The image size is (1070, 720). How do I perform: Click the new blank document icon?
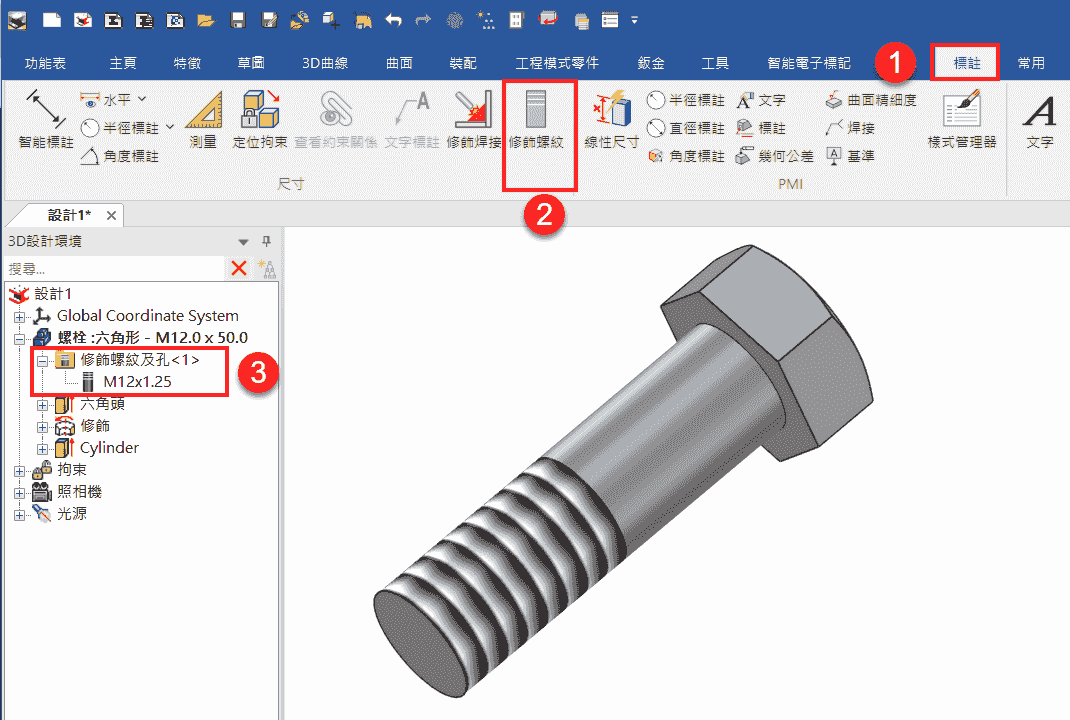point(53,20)
